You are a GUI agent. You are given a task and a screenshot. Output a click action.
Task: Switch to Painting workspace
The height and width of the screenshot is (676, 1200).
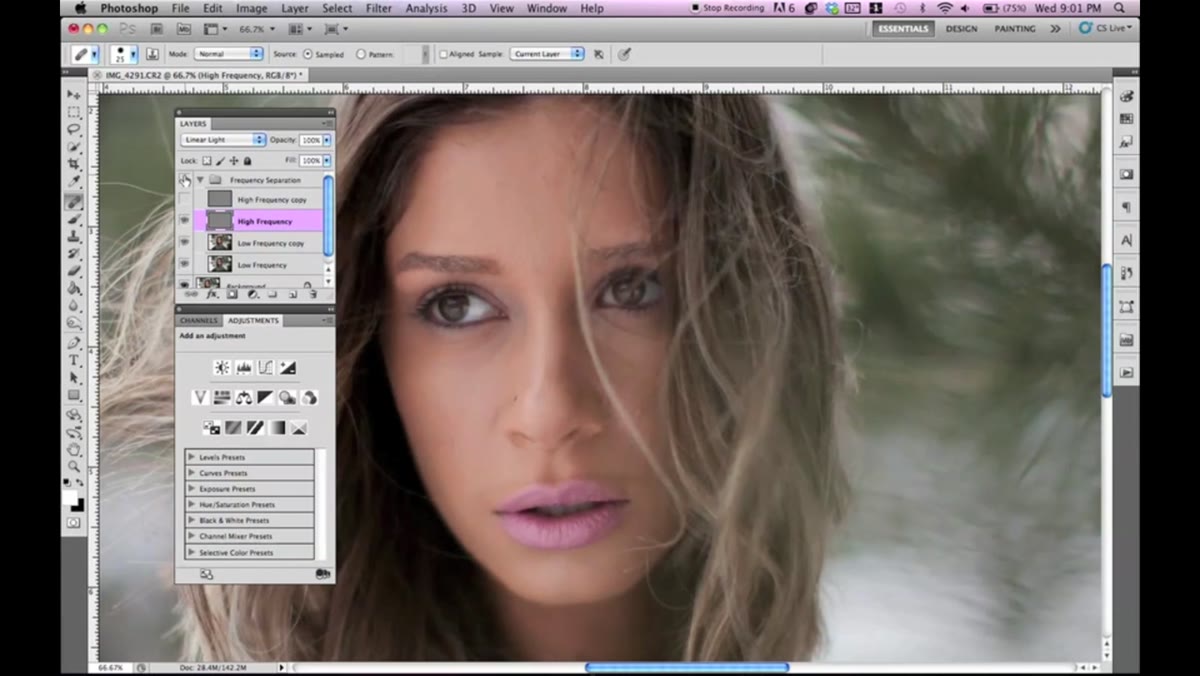tap(1014, 29)
